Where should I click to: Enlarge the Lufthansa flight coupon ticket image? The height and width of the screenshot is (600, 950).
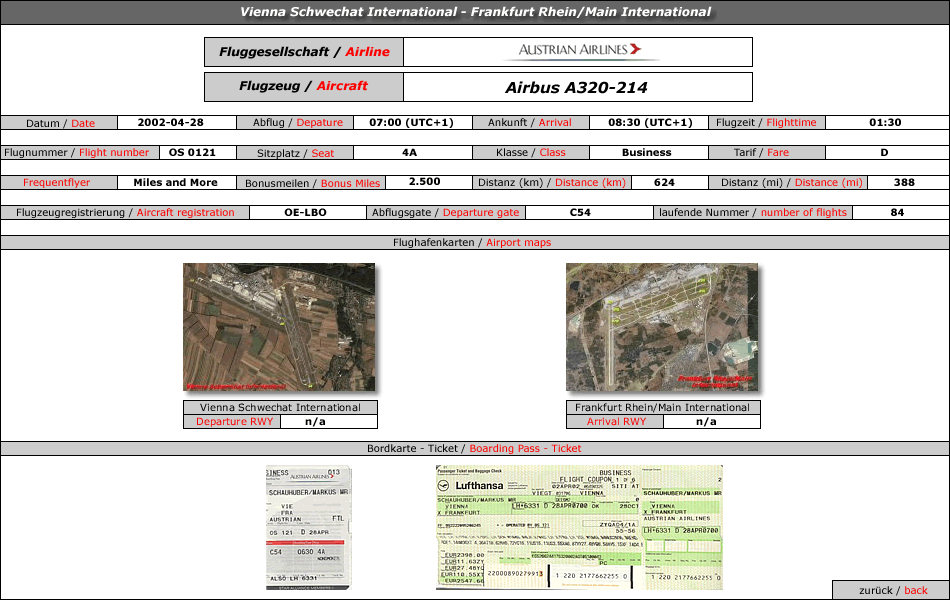tap(578, 527)
